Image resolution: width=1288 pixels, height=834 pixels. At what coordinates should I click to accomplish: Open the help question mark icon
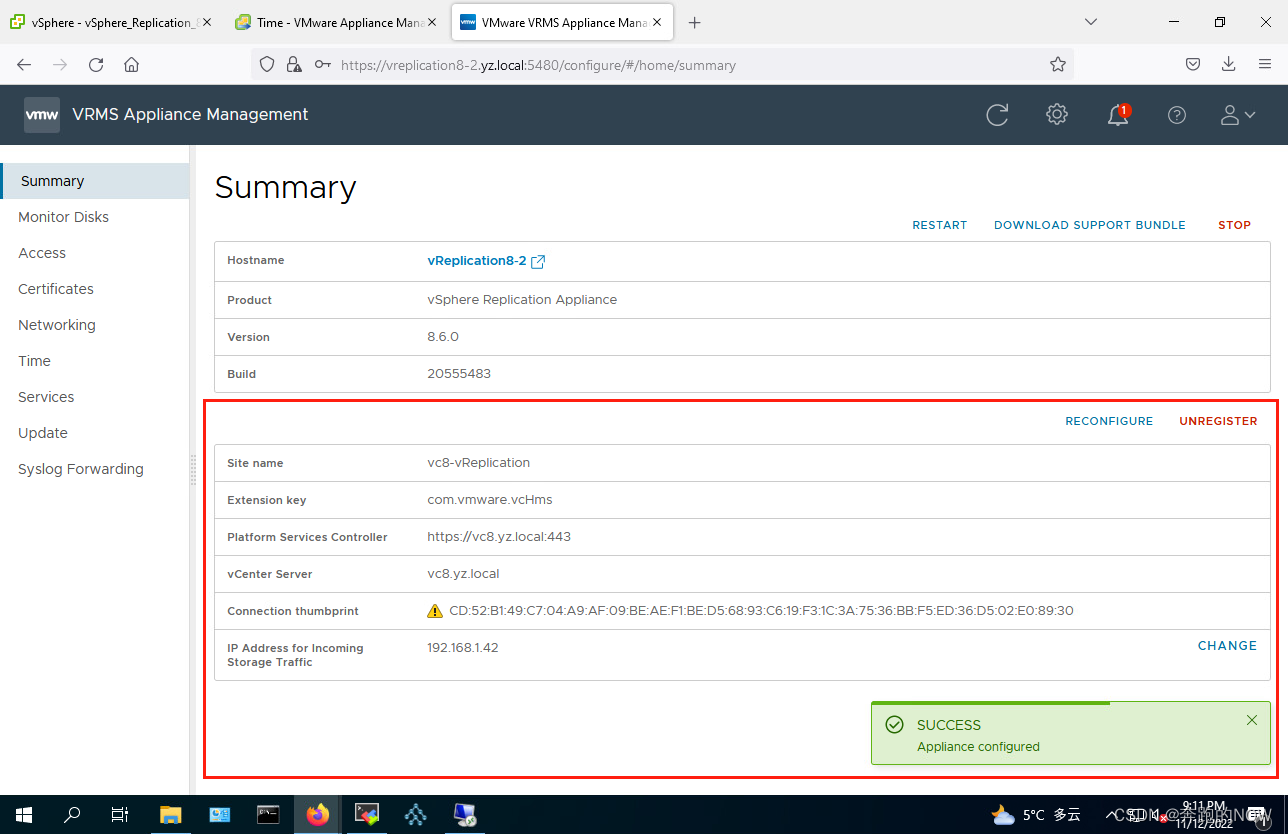pyautogui.click(x=1177, y=115)
